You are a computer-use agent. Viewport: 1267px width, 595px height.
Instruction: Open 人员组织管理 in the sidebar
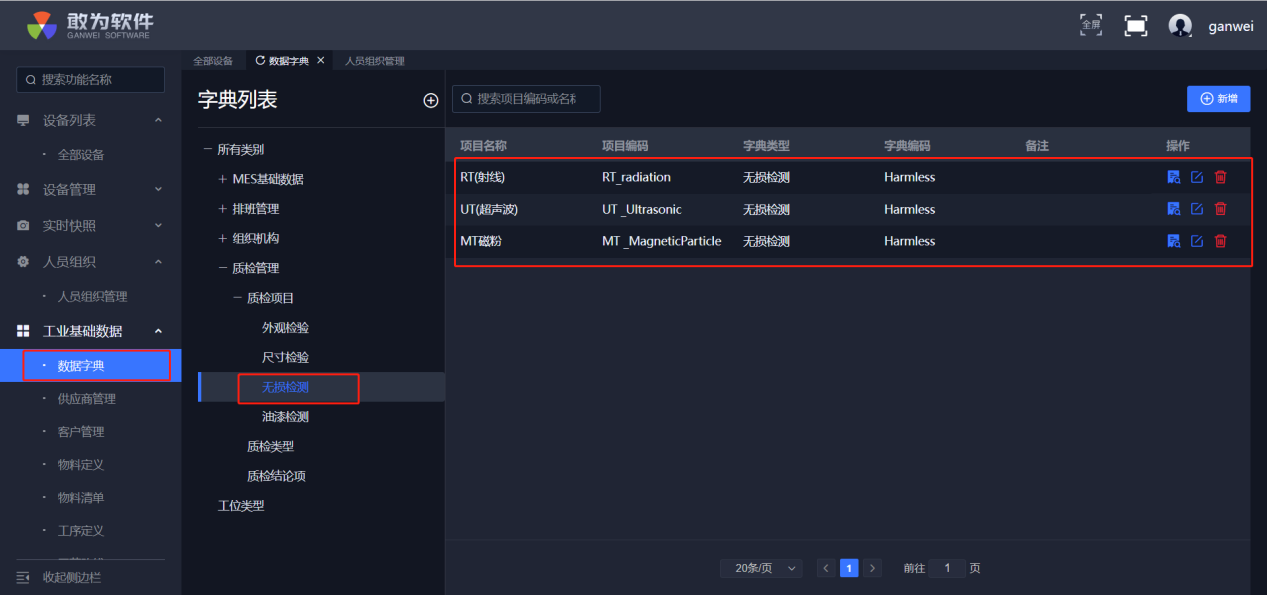(x=91, y=297)
